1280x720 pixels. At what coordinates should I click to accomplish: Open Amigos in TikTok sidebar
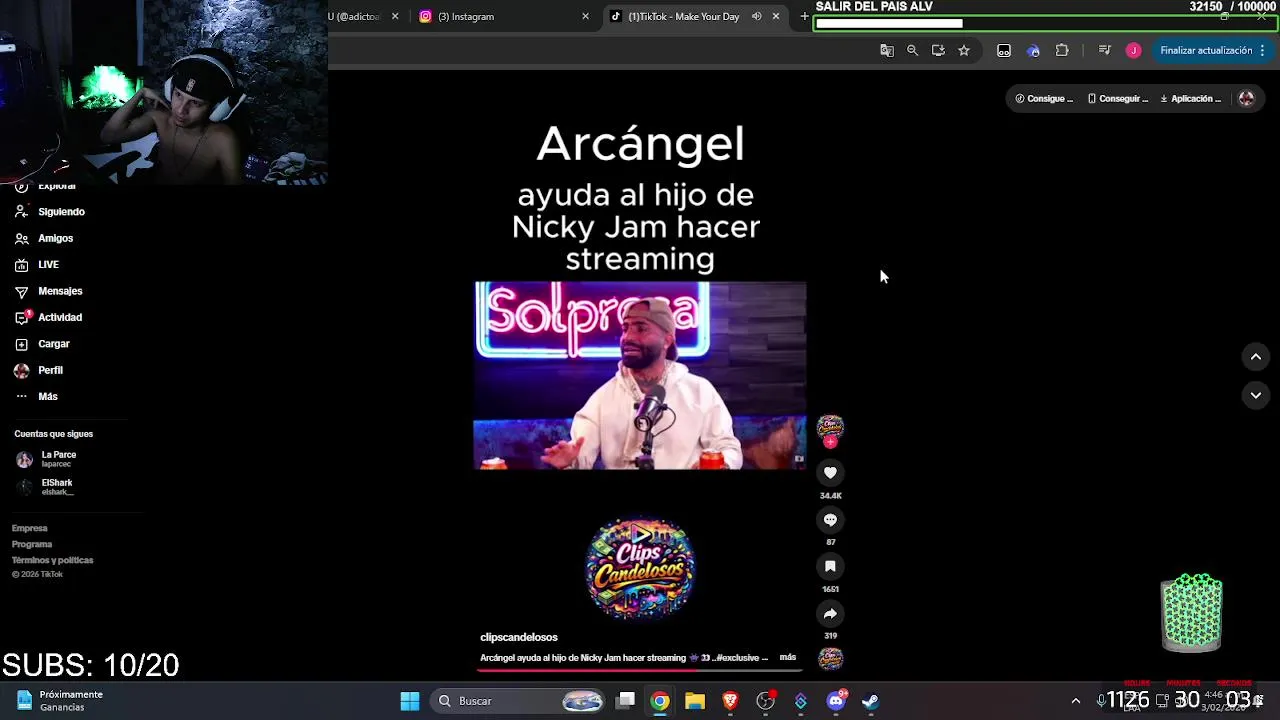44,238
